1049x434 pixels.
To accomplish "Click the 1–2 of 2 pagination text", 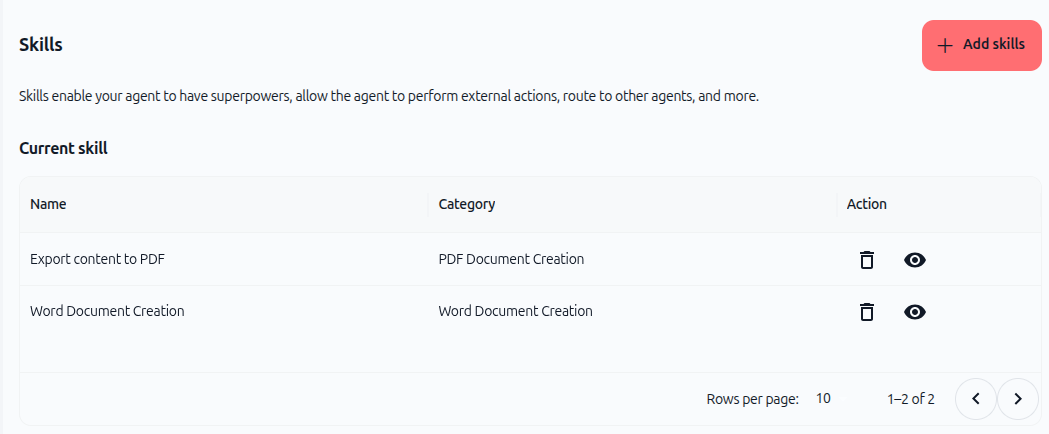I will pos(911,399).
